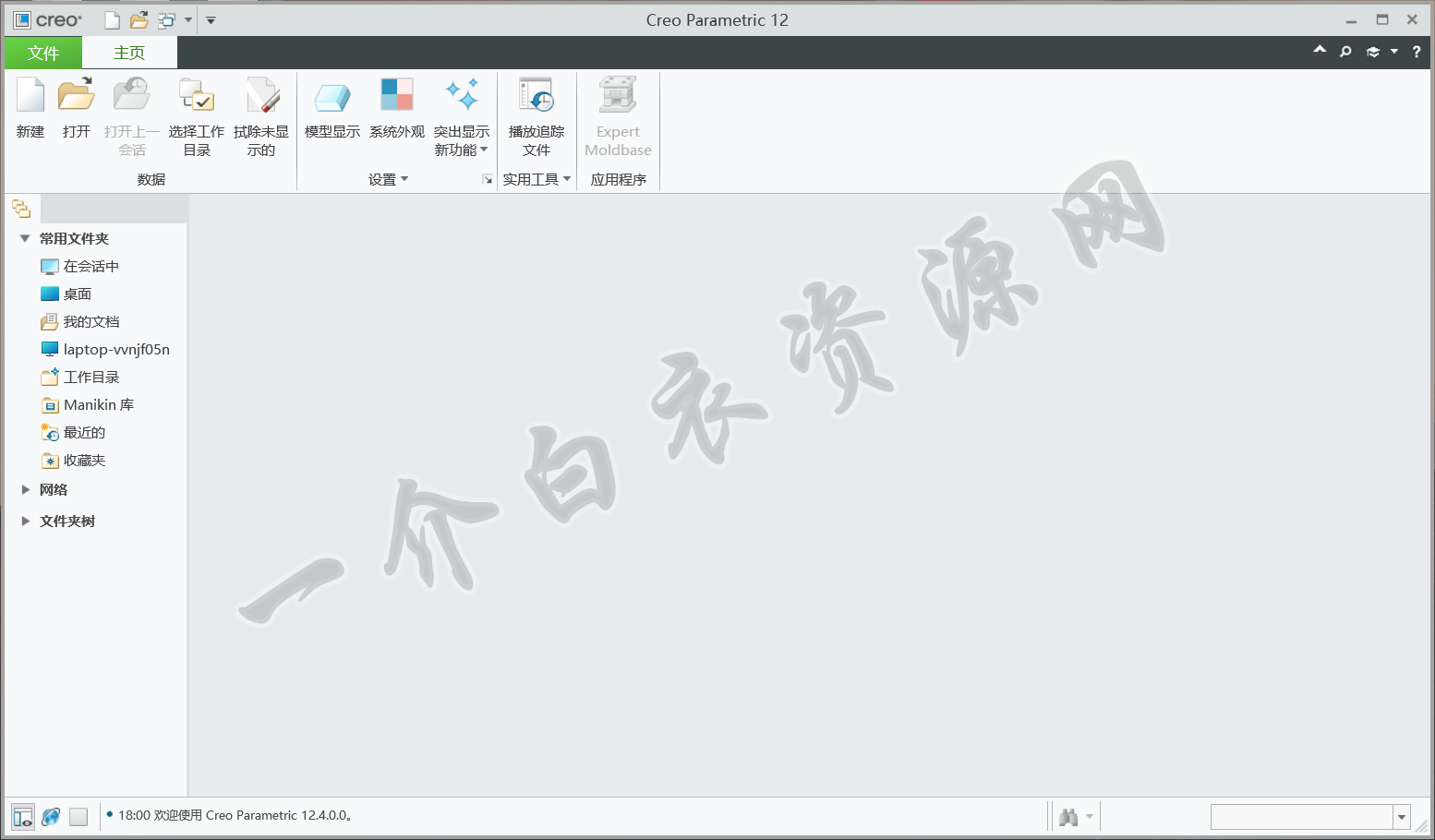This screenshot has height=840, width=1435.
Task: Switch to 主页 ribbon tab
Action: [x=129, y=53]
